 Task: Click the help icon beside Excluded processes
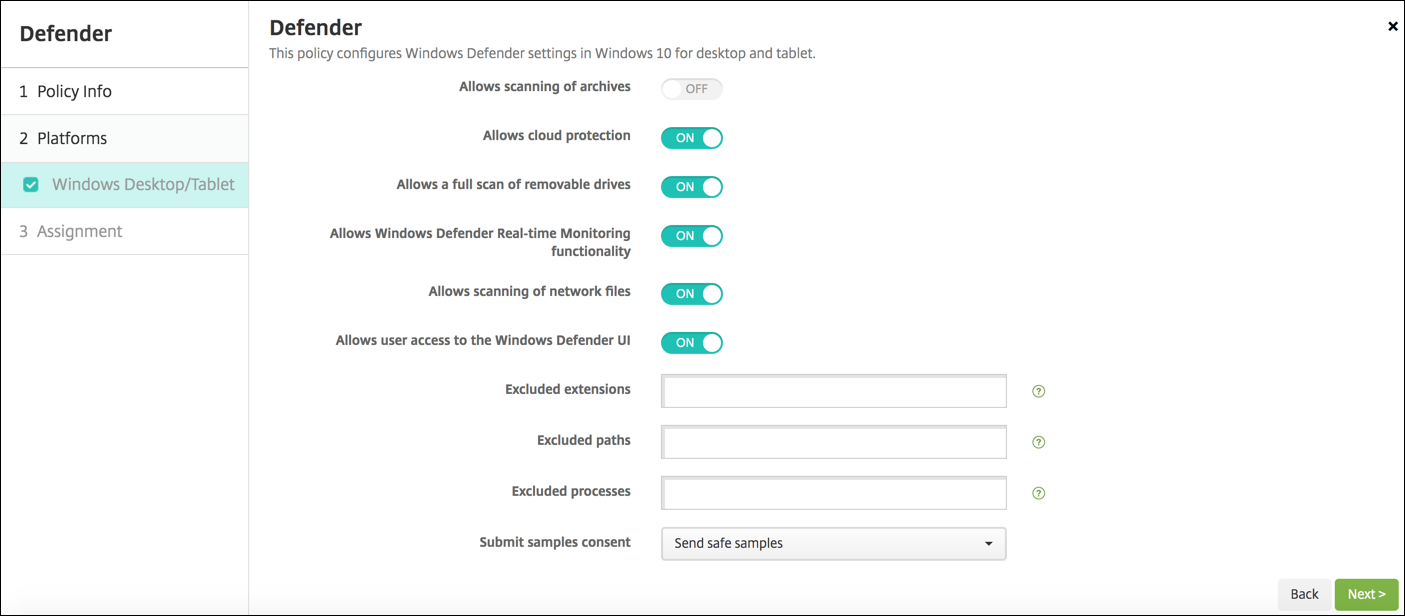click(1038, 493)
